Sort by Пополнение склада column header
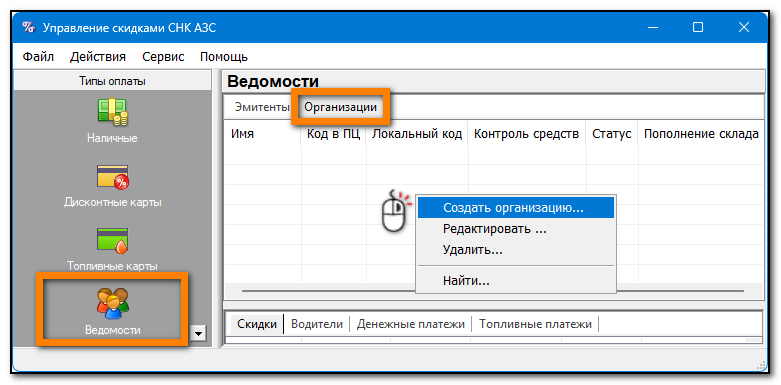The width and height of the screenshot is (781, 385). [701, 134]
